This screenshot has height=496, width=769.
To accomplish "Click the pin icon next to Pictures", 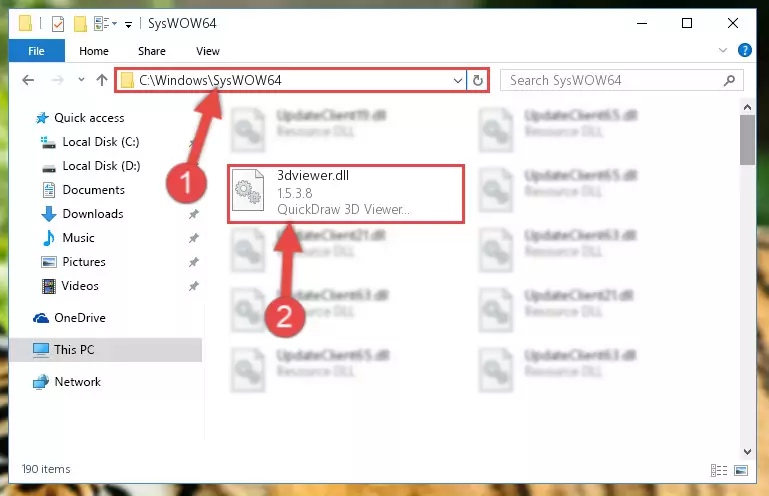I will [x=194, y=262].
